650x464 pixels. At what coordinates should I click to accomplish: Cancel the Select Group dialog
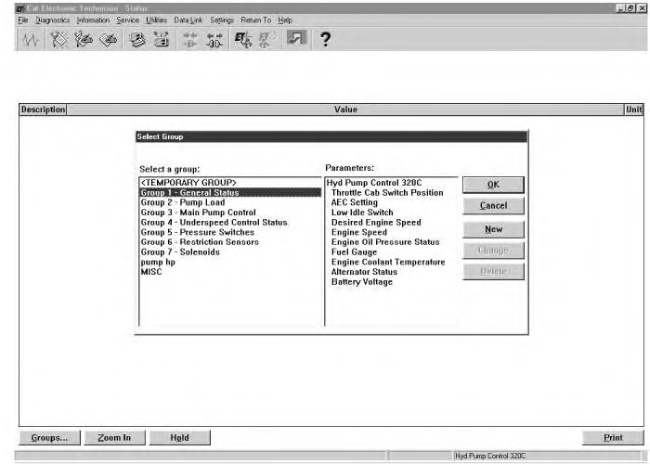[494, 206]
